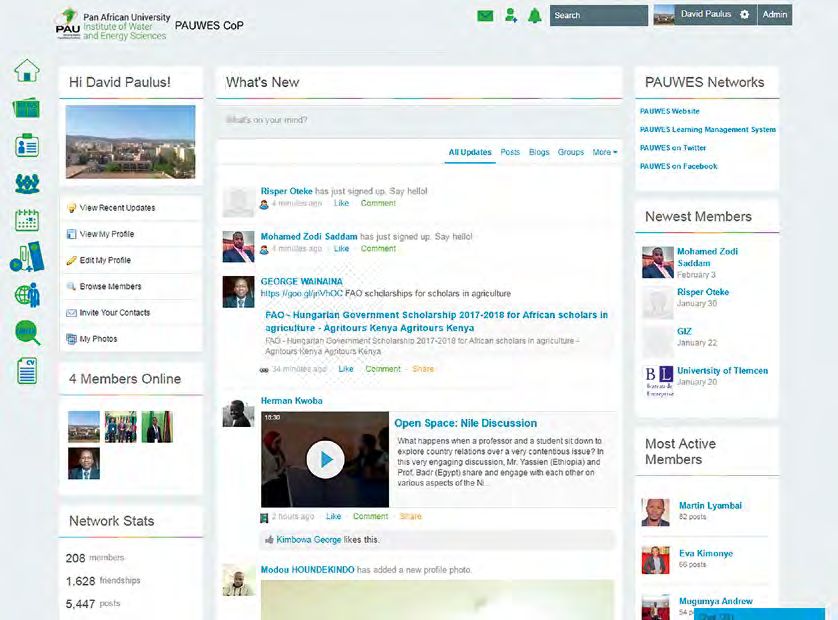This screenshot has height=620, width=838.
Task: Click David Paulus avatar in top bar
Action: [664, 15]
